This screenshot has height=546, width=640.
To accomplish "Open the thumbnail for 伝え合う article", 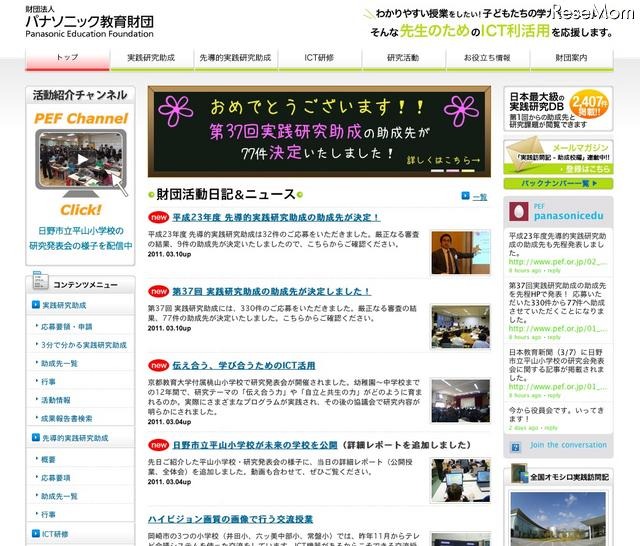I will (x=460, y=401).
